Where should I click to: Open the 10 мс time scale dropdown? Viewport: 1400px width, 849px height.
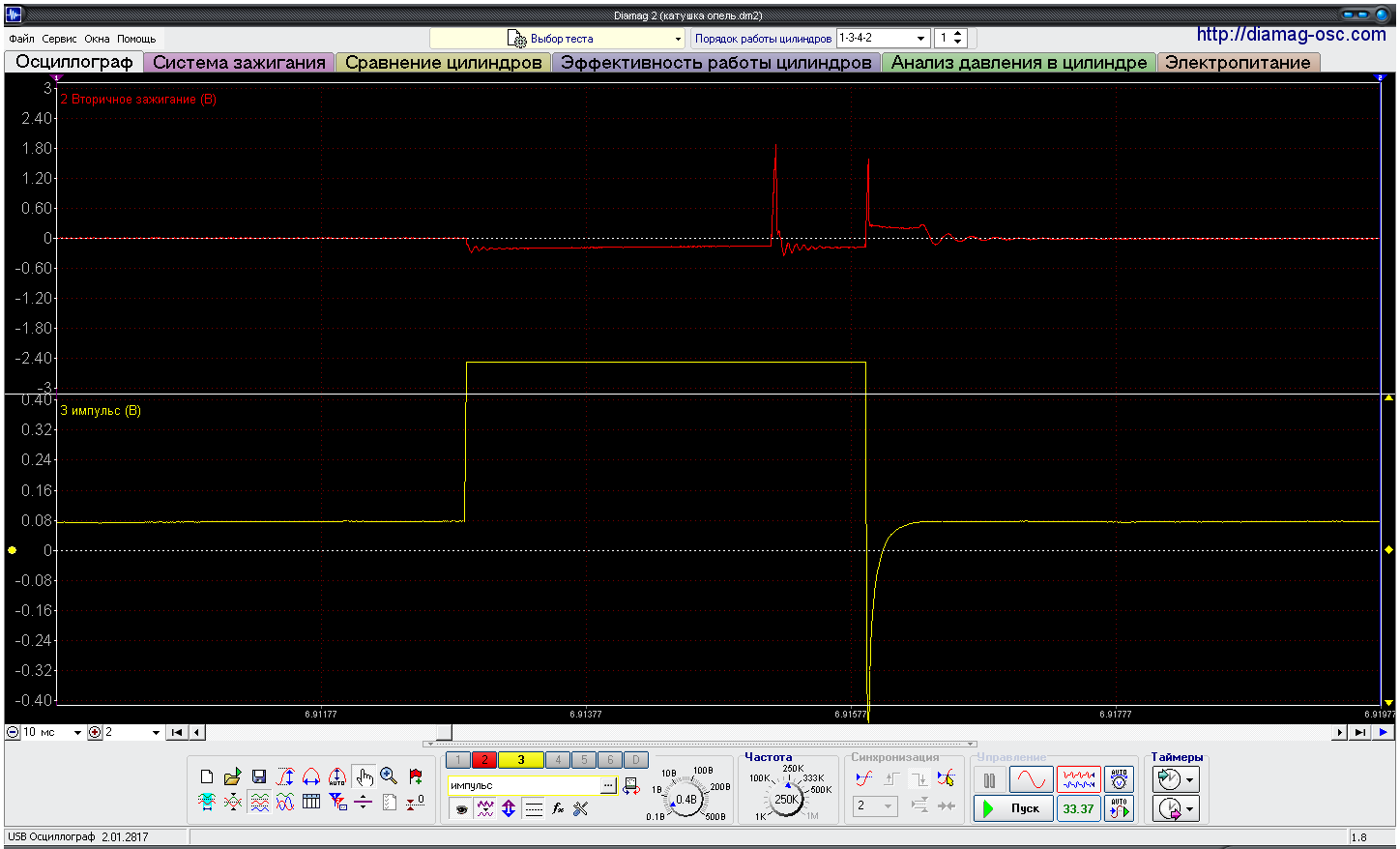pos(52,733)
